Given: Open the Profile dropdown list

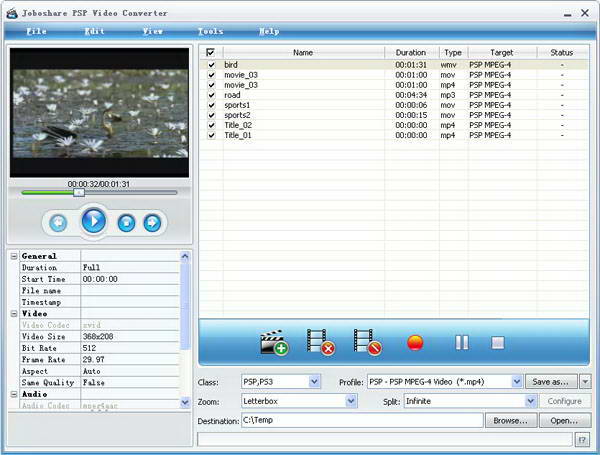Looking at the screenshot, I should click(x=517, y=382).
